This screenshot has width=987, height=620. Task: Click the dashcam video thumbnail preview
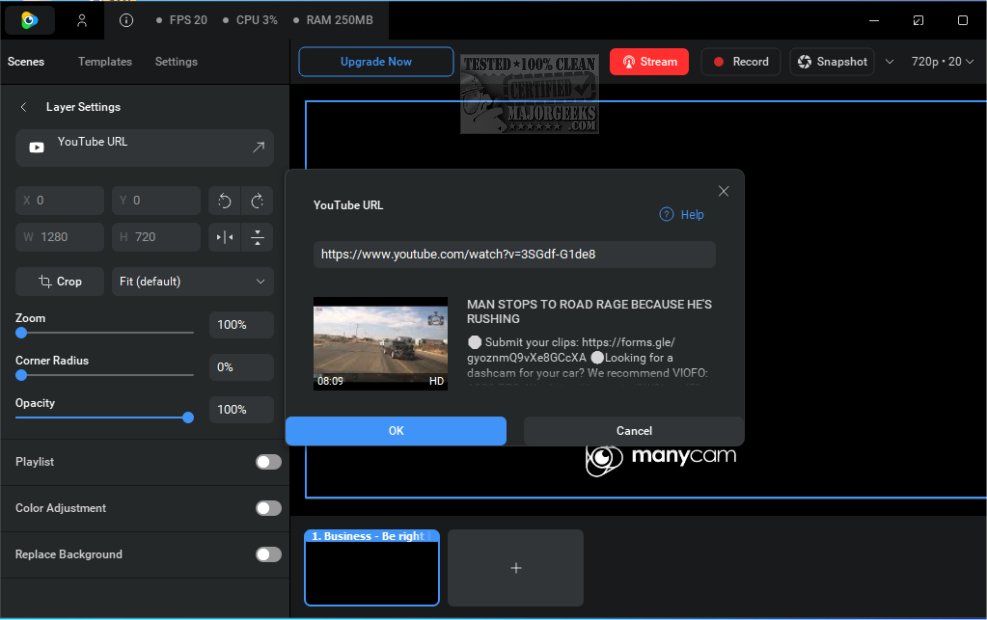click(x=380, y=344)
